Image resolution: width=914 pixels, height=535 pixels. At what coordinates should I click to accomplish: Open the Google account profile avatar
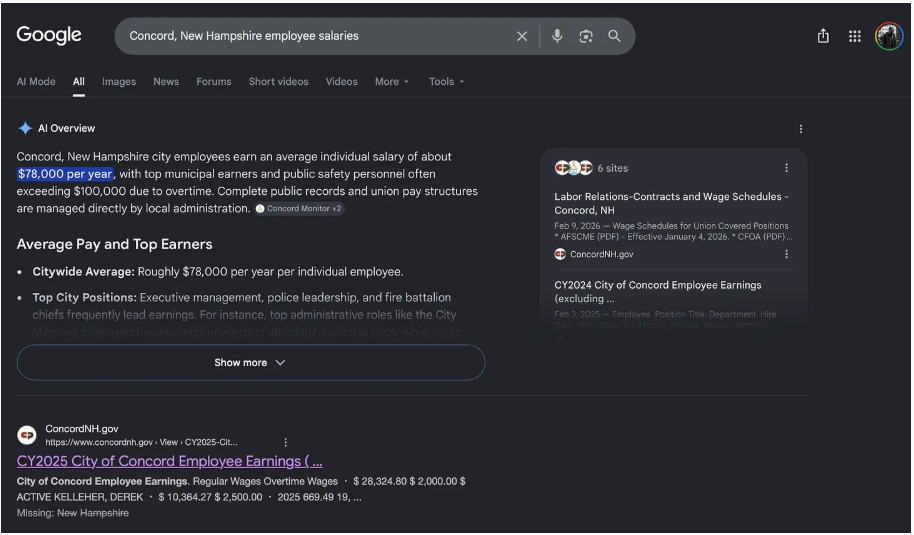(889, 36)
